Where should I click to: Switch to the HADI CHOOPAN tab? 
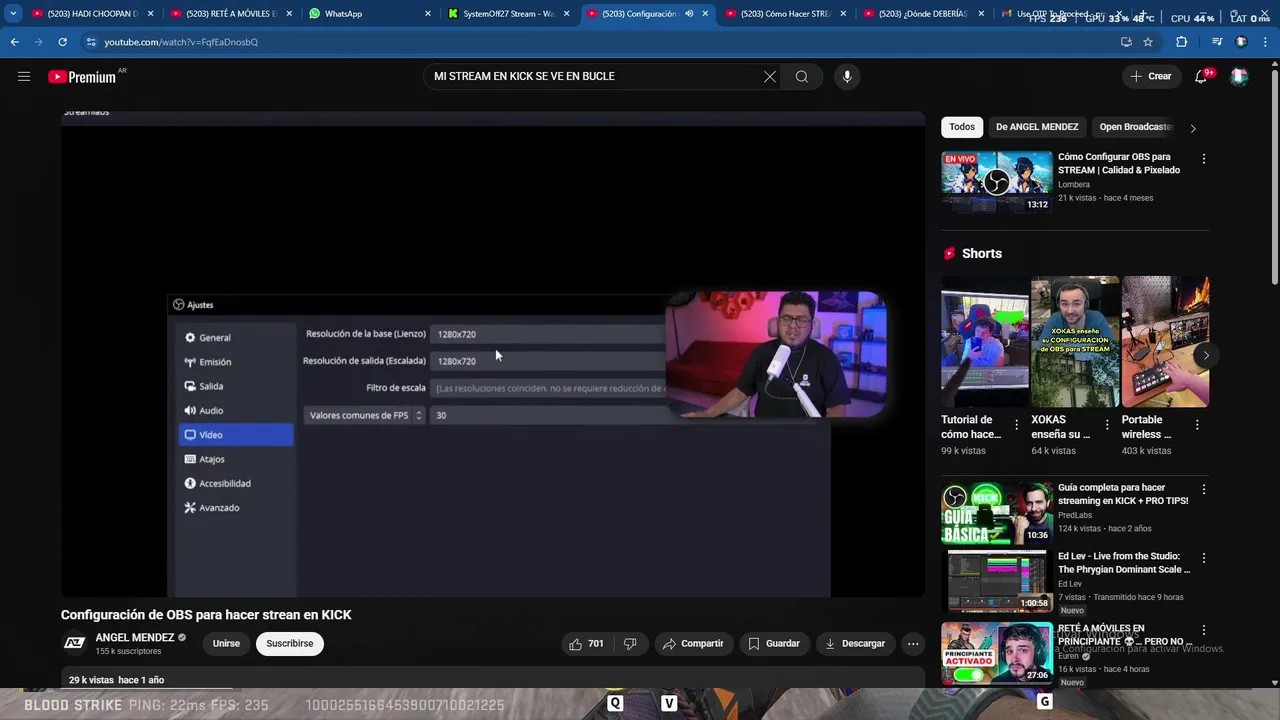92,14
